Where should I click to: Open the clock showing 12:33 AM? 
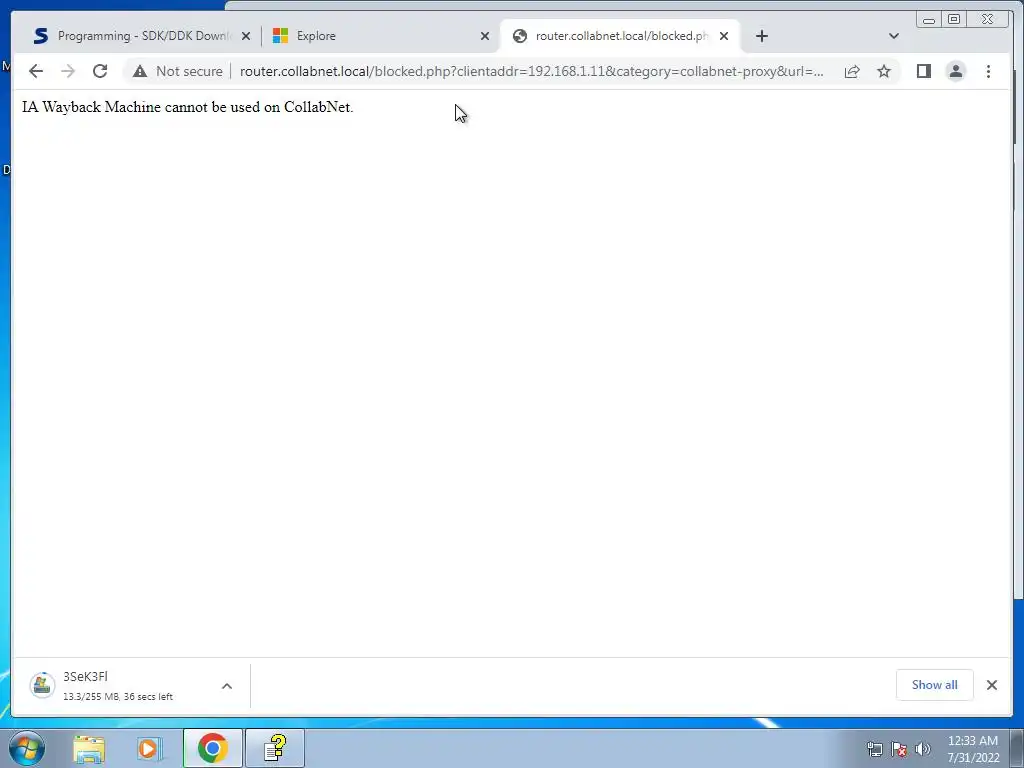coord(973,749)
